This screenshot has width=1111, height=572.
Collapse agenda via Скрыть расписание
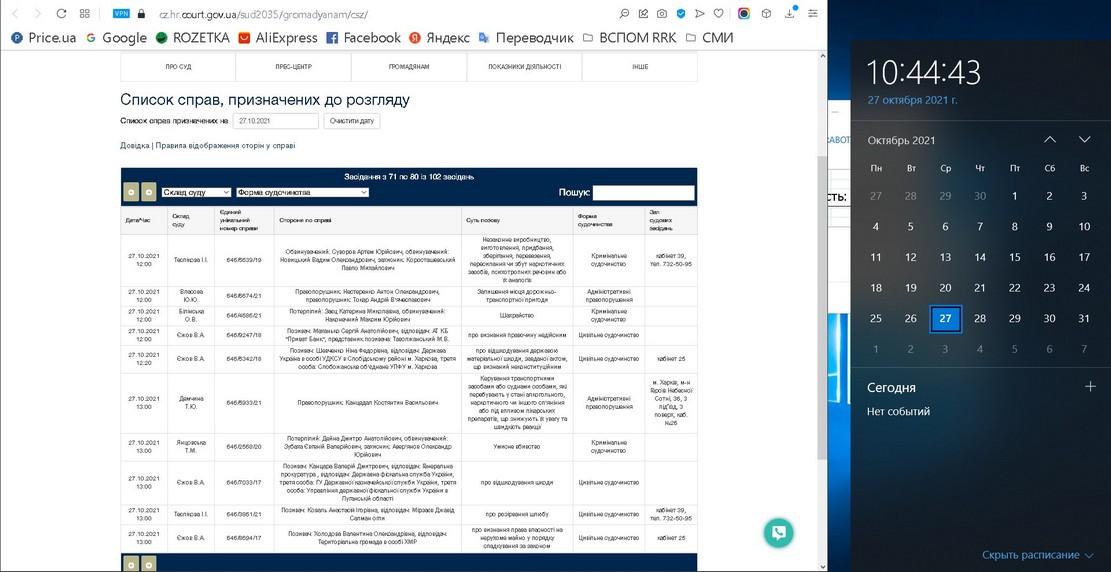(x=1038, y=555)
